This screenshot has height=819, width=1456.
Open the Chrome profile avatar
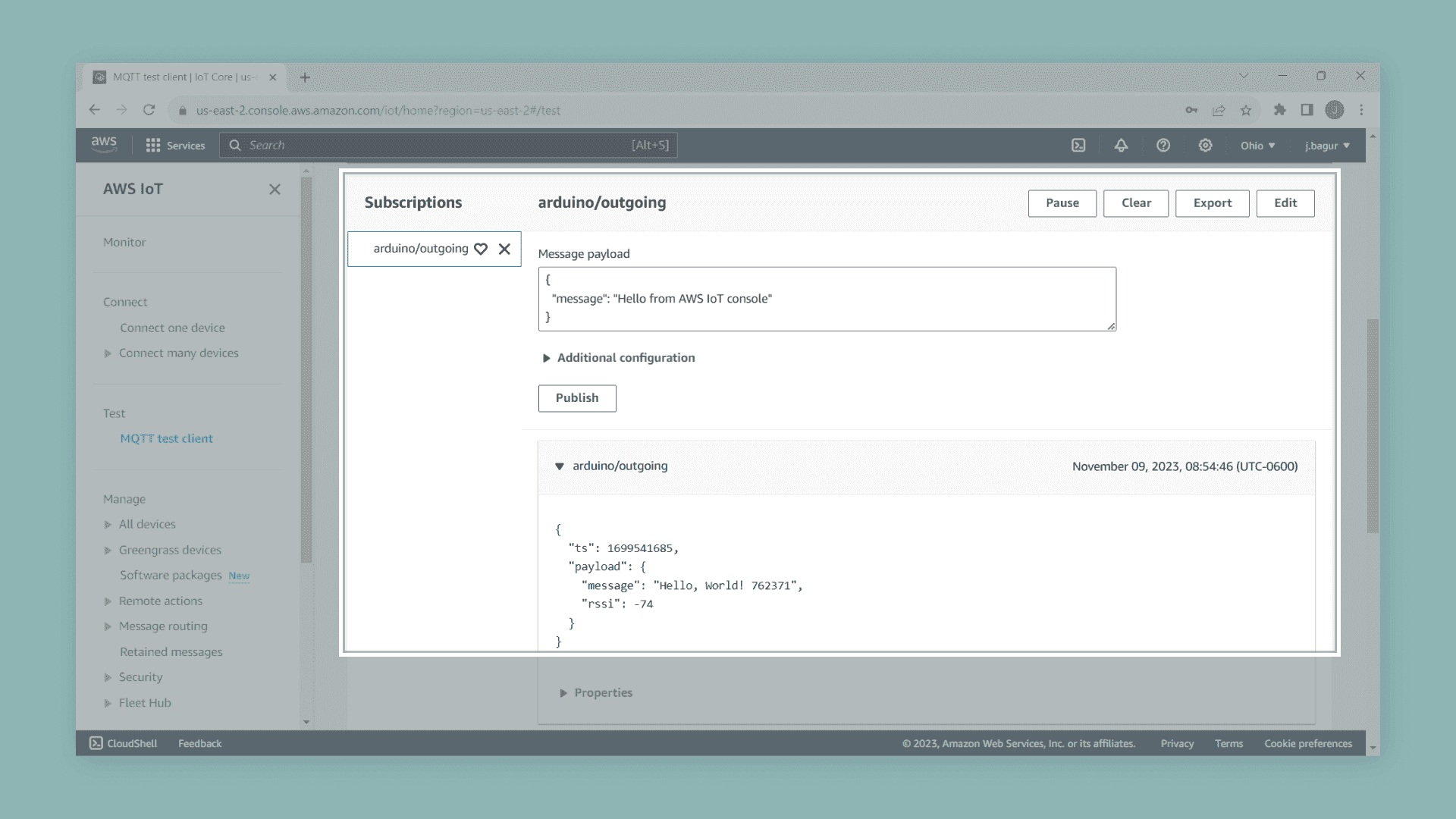coord(1335,110)
